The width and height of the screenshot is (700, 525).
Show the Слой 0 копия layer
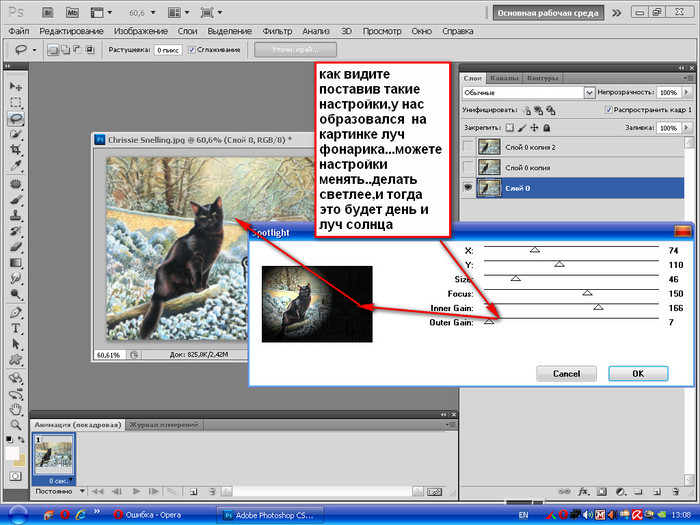pos(468,167)
